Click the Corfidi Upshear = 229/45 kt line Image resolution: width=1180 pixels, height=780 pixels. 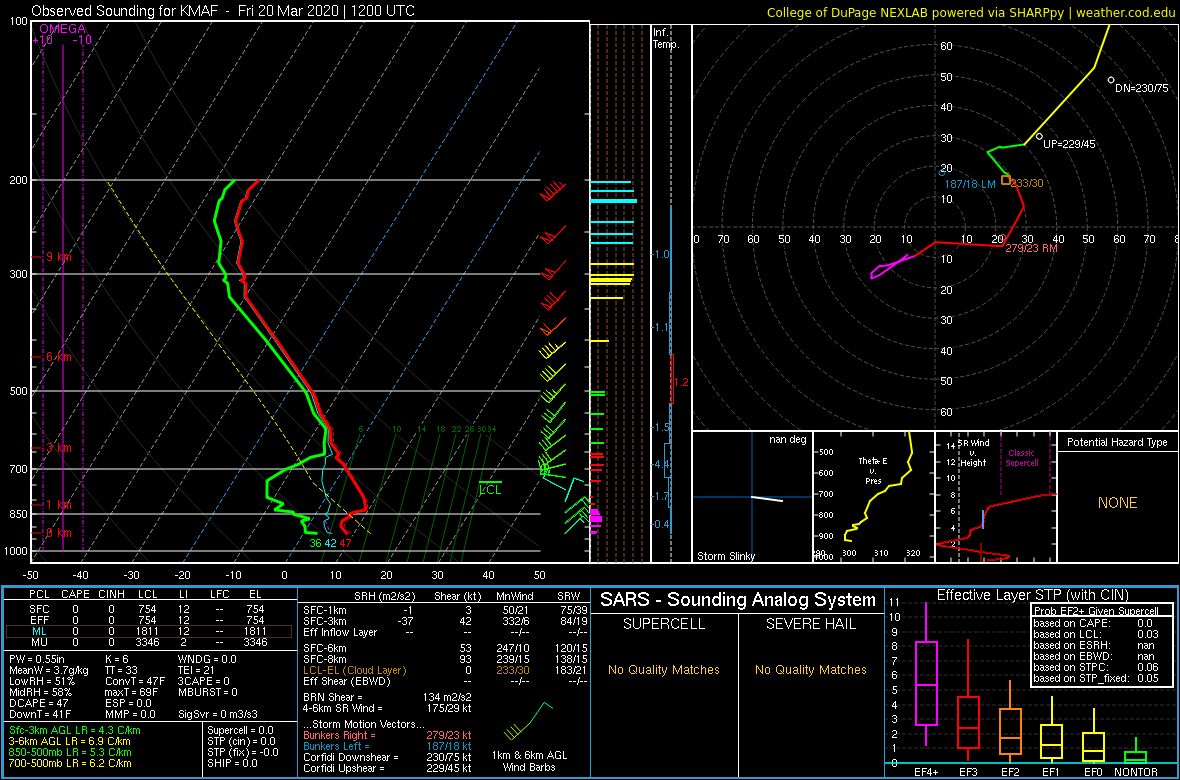(x=386, y=768)
